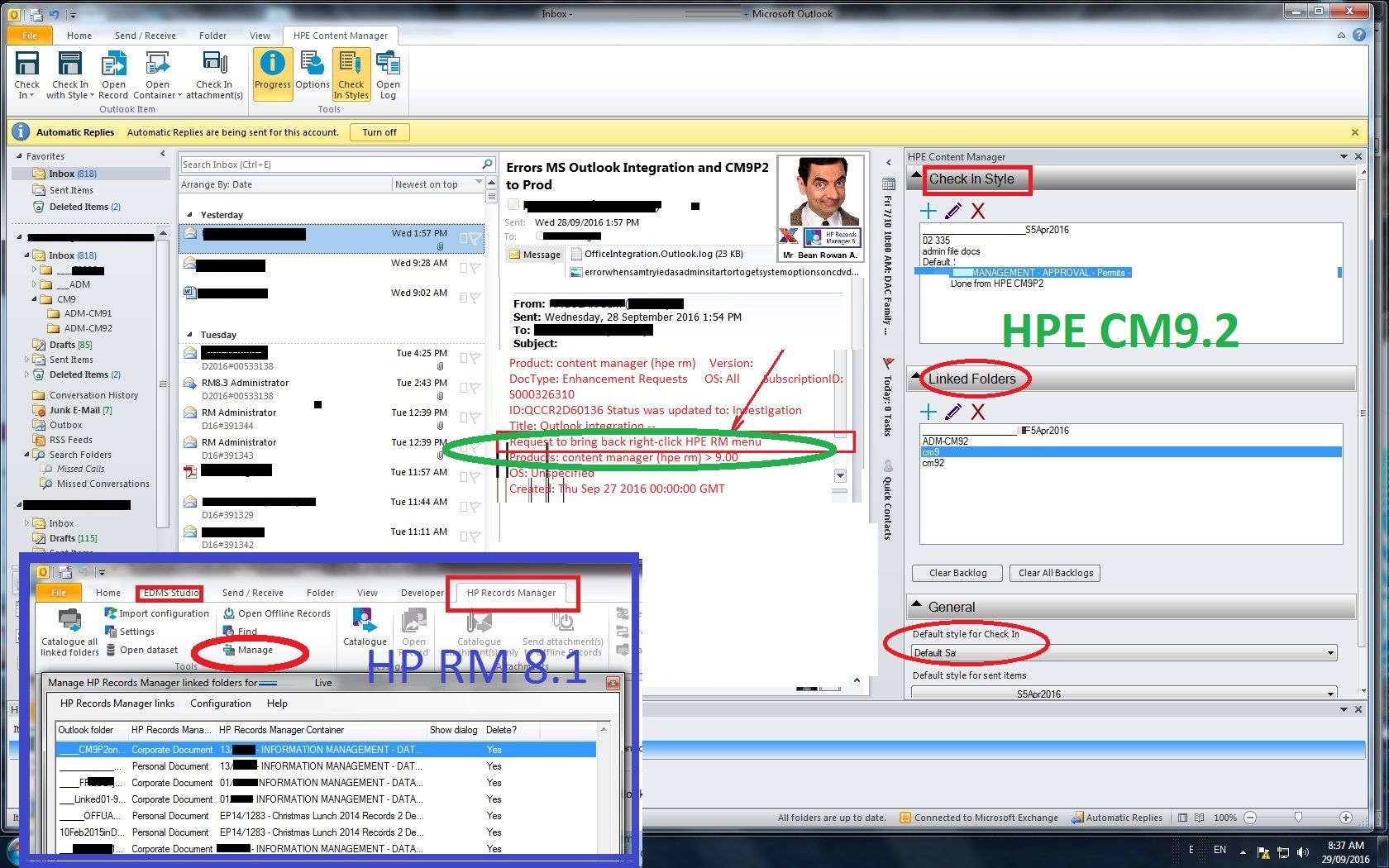Add a new Linked Folder (plus icon)
Image resolution: width=1389 pixels, height=868 pixels.
pyautogui.click(x=928, y=412)
